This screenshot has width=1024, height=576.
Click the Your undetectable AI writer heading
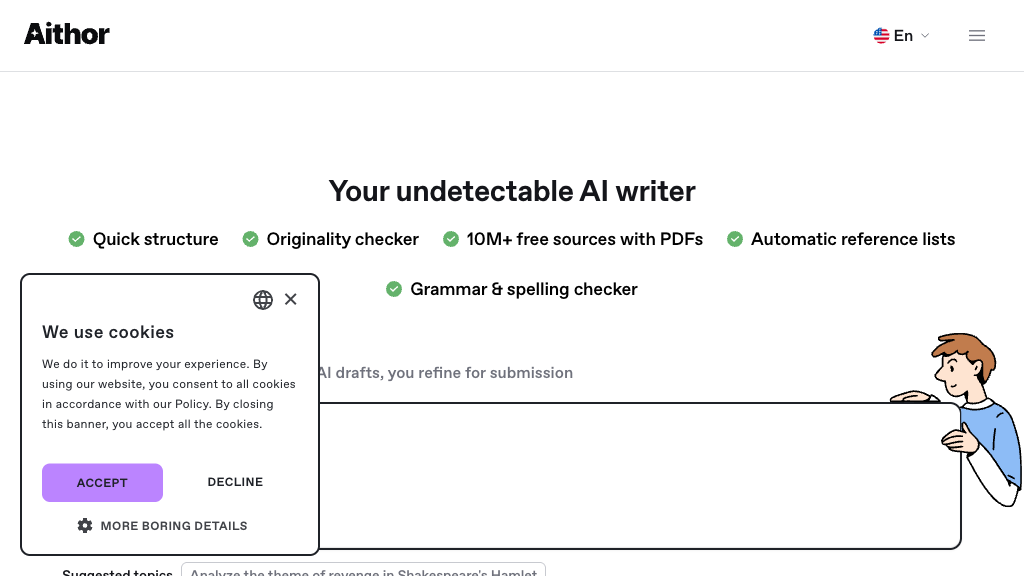pos(512,191)
